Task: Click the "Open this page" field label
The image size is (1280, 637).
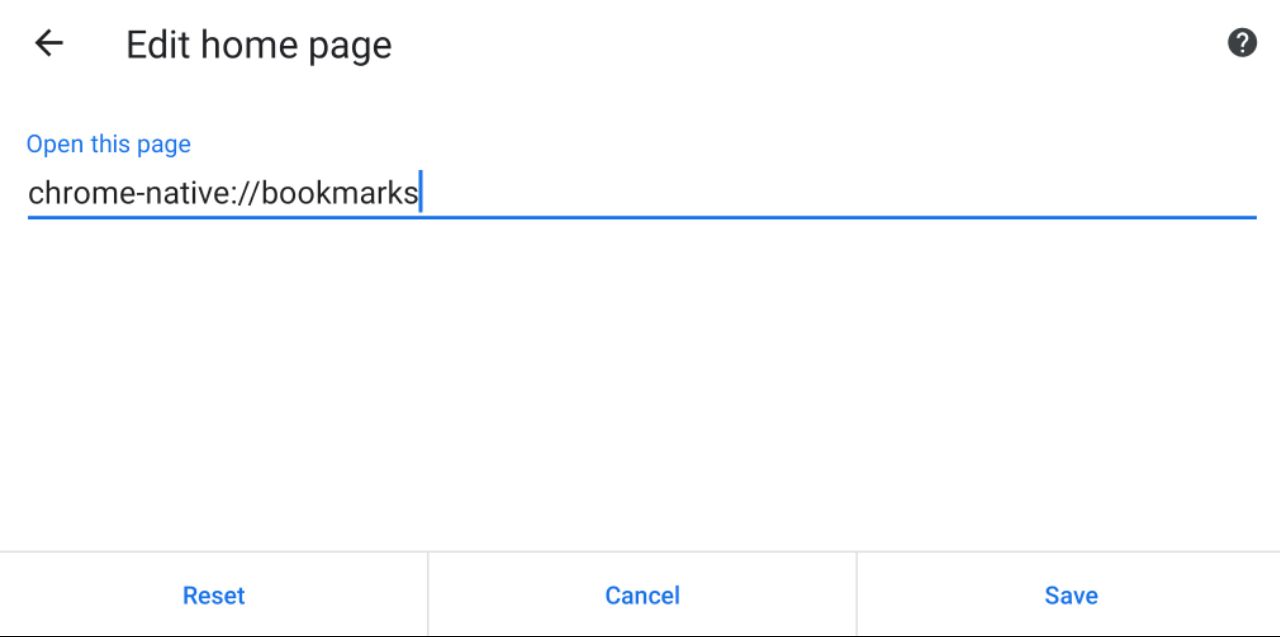Action: (108, 144)
